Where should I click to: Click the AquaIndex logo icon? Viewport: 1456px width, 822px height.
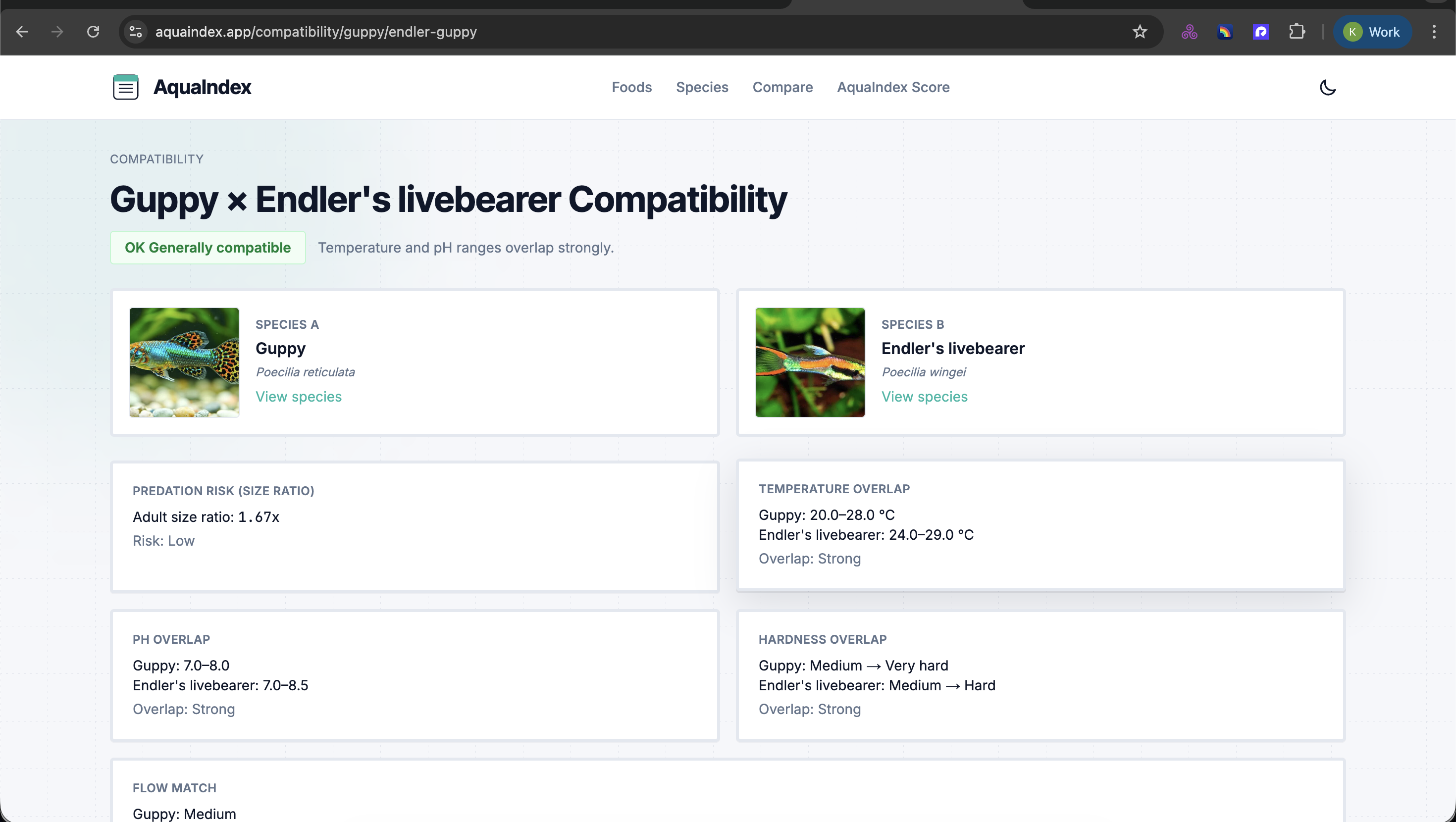pyautogui.click(x=125, y=87)
